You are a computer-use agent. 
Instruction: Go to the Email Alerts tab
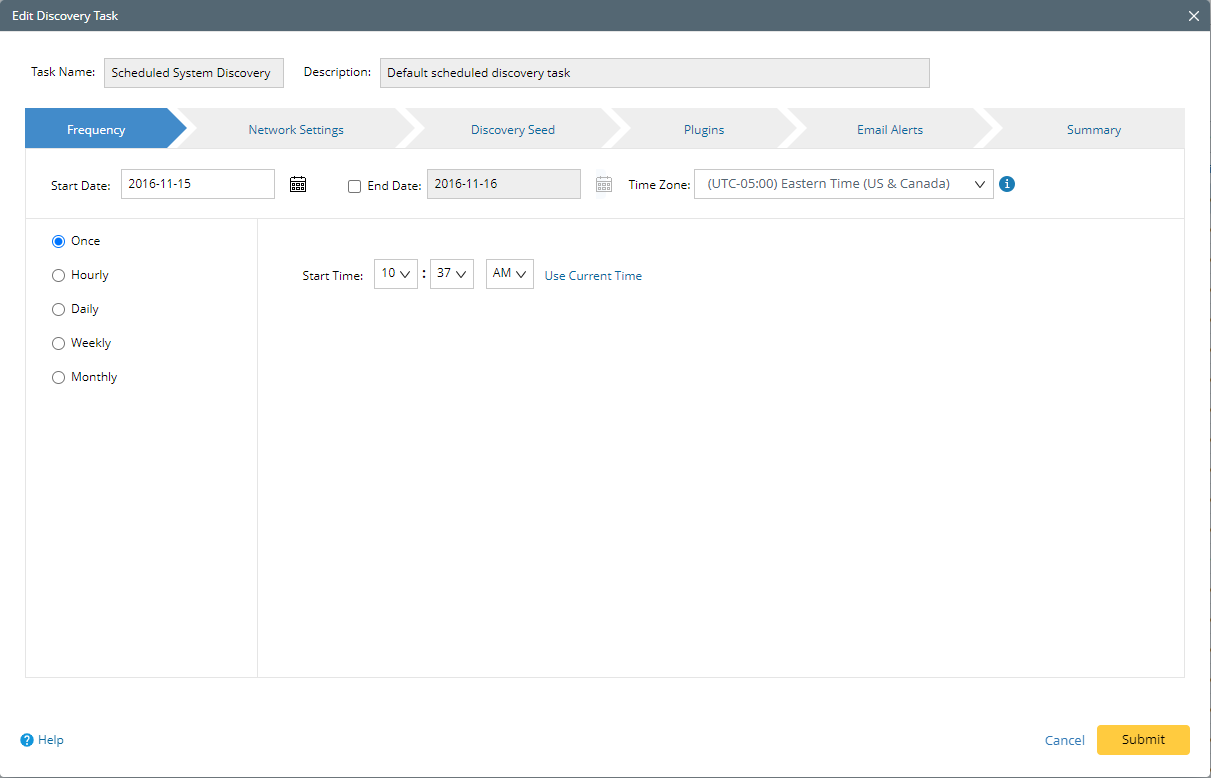coord(889,129)
